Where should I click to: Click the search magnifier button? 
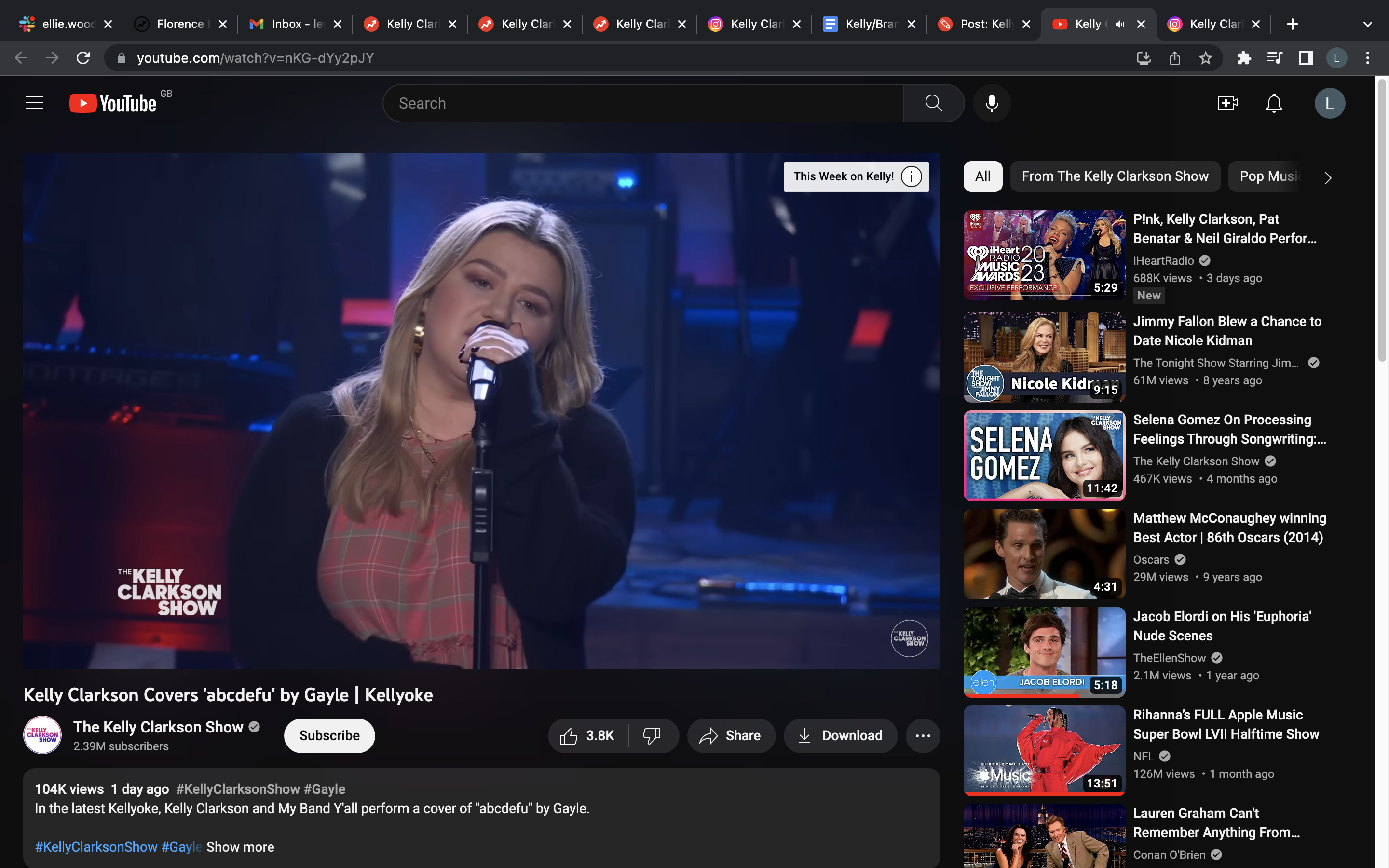coord(933,103)
